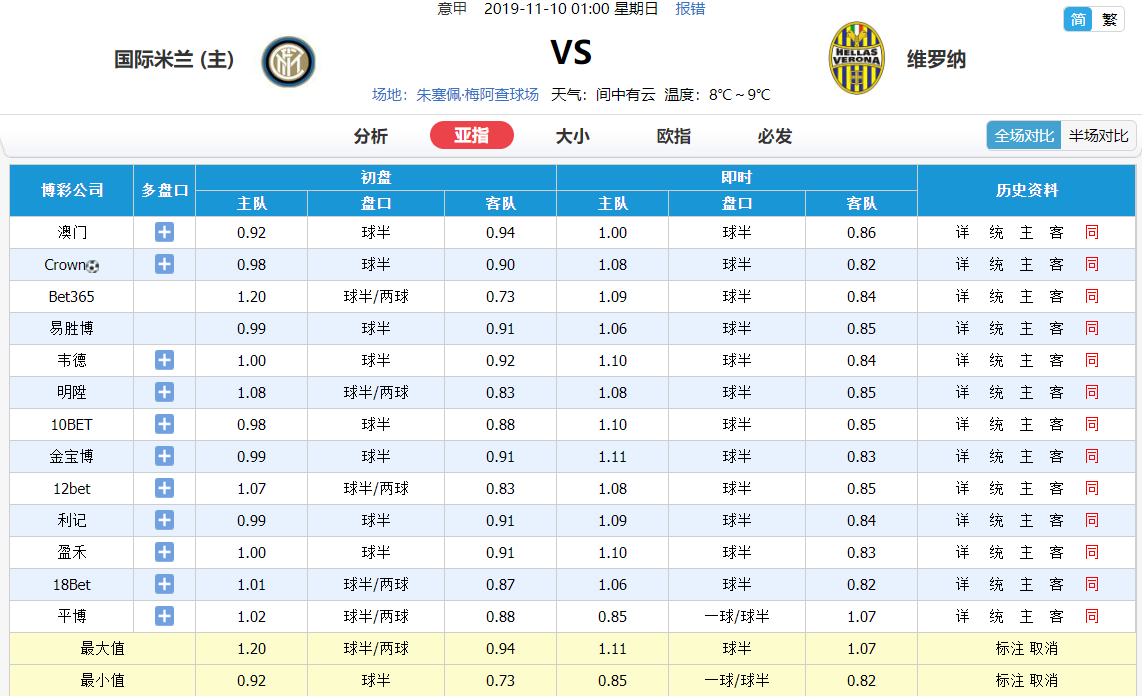
Task: Expand multi-handicap plus icon for Crown
Action: 165,264
